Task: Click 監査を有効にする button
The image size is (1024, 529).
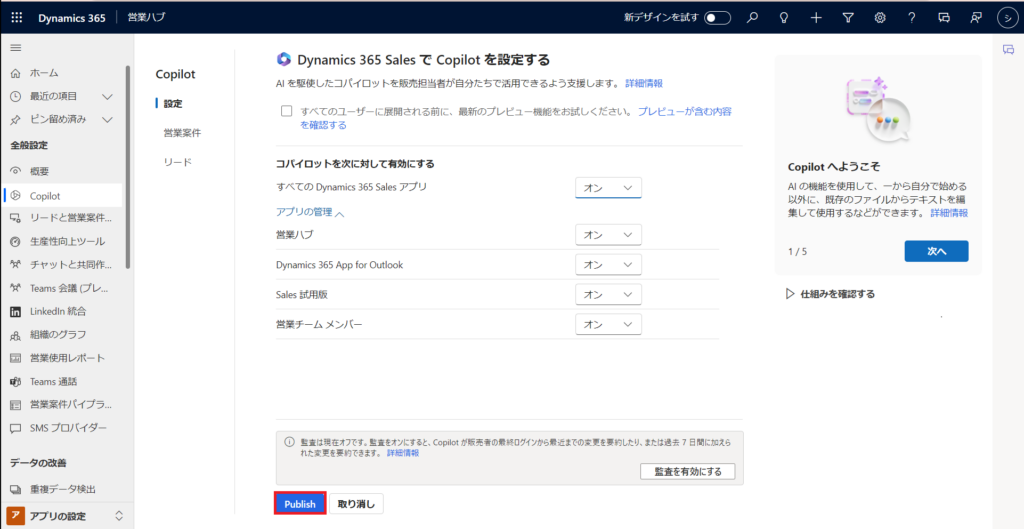Action: pos(686,472)
